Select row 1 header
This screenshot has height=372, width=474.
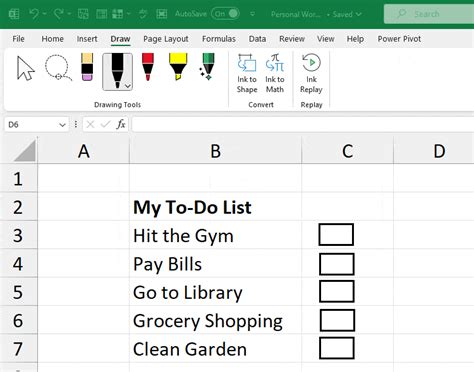[x=18, y=178]
